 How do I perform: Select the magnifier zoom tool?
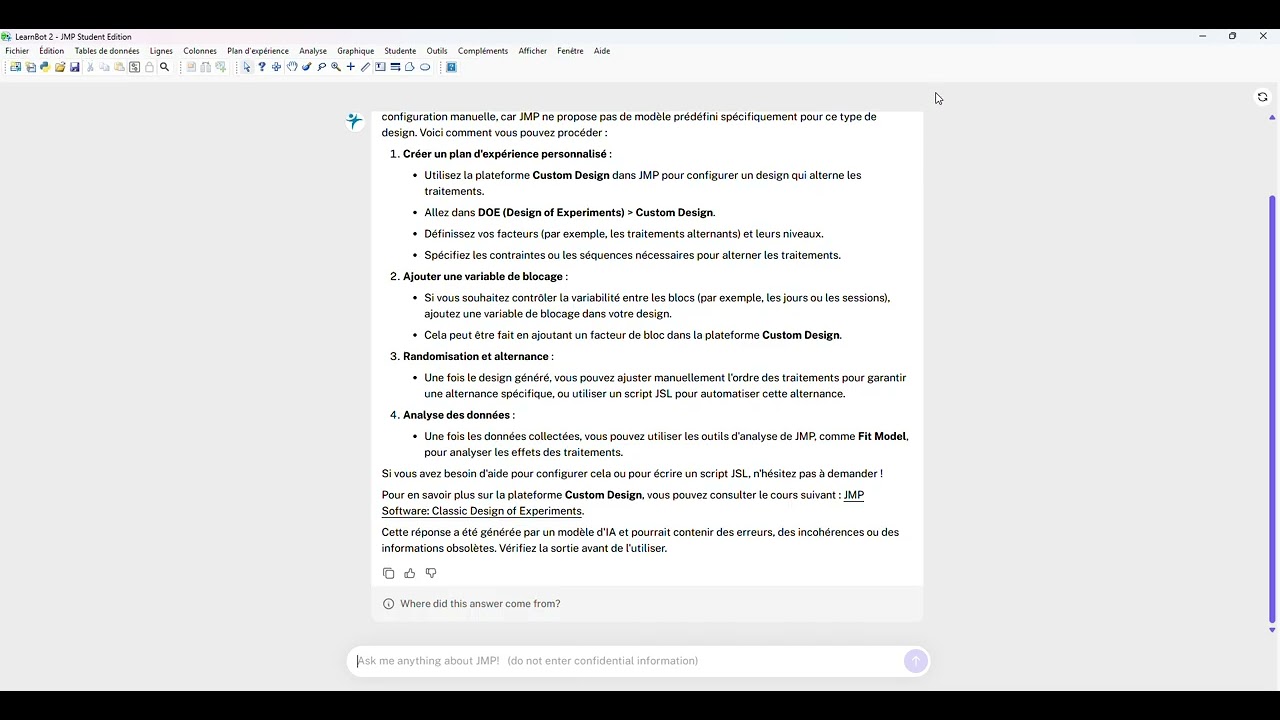(x=336, y=67)
